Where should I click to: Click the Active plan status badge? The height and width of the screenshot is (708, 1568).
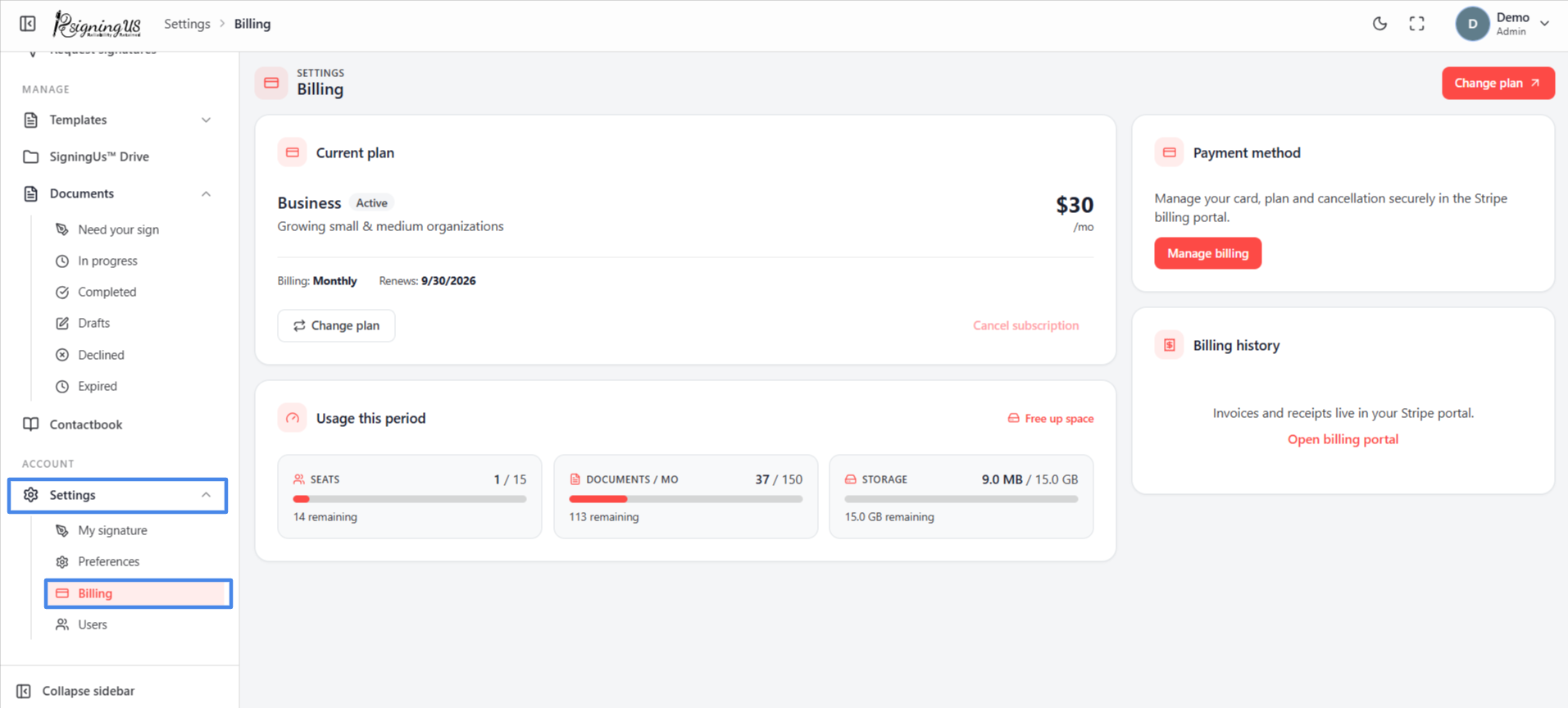click(x=371, y=202)
